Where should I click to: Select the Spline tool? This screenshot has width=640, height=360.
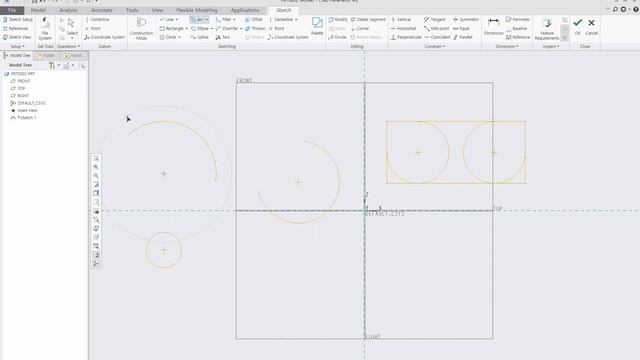[199, 37]
